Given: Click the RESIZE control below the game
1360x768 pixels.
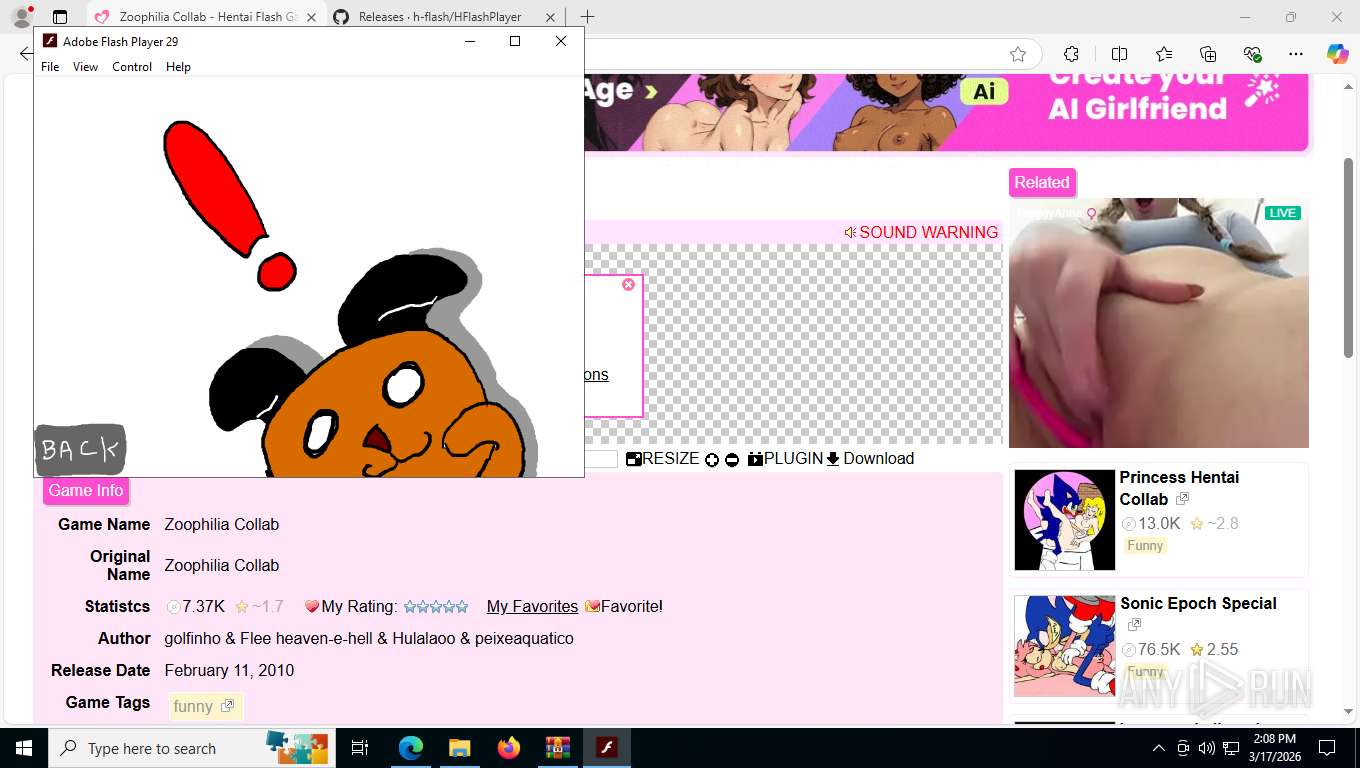Looking at the screenshot, I should tap(662, 458).
